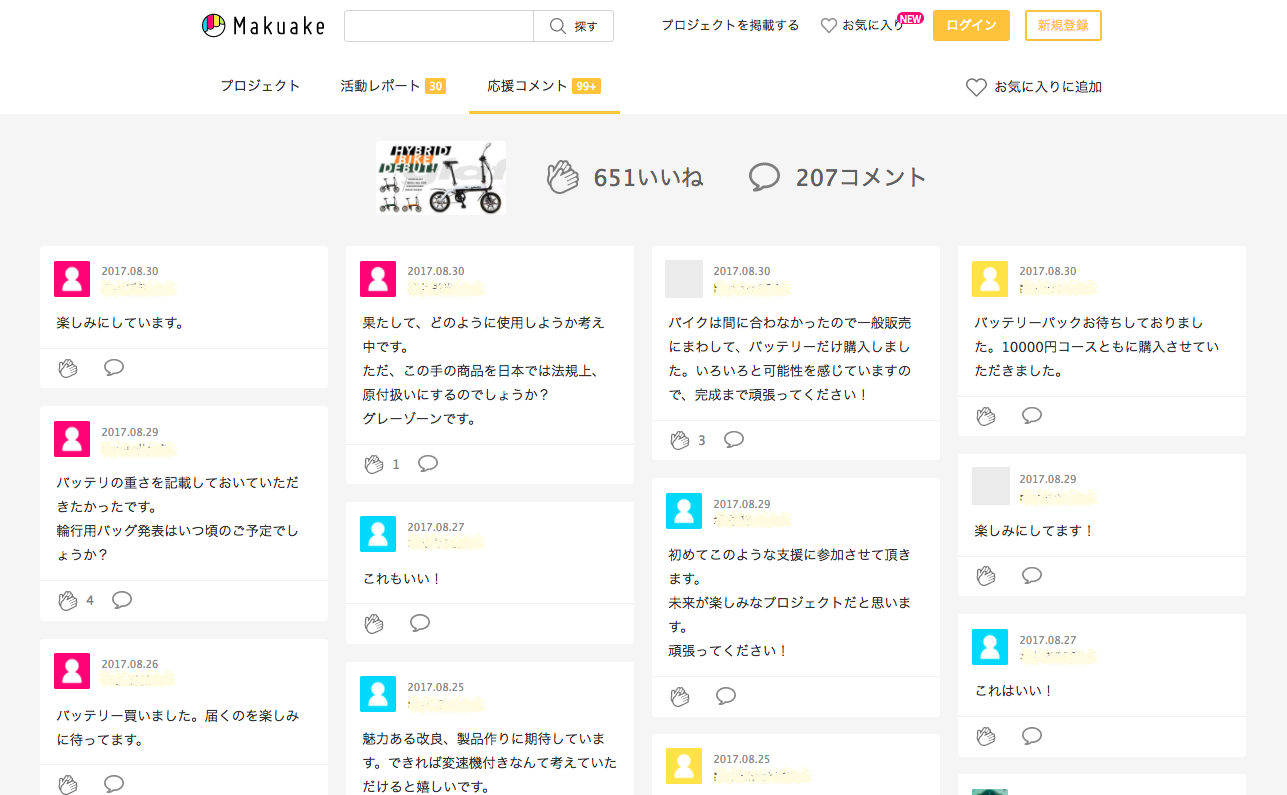Reply to the バッテリー買いました comment
The image size is (1287, 795).
point(114,783)
